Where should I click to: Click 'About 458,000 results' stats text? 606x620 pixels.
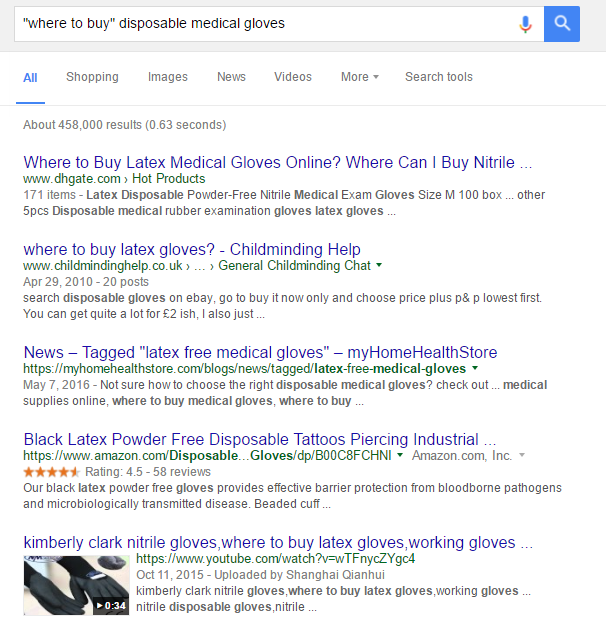pyautogui.click(x=125, y=125)
